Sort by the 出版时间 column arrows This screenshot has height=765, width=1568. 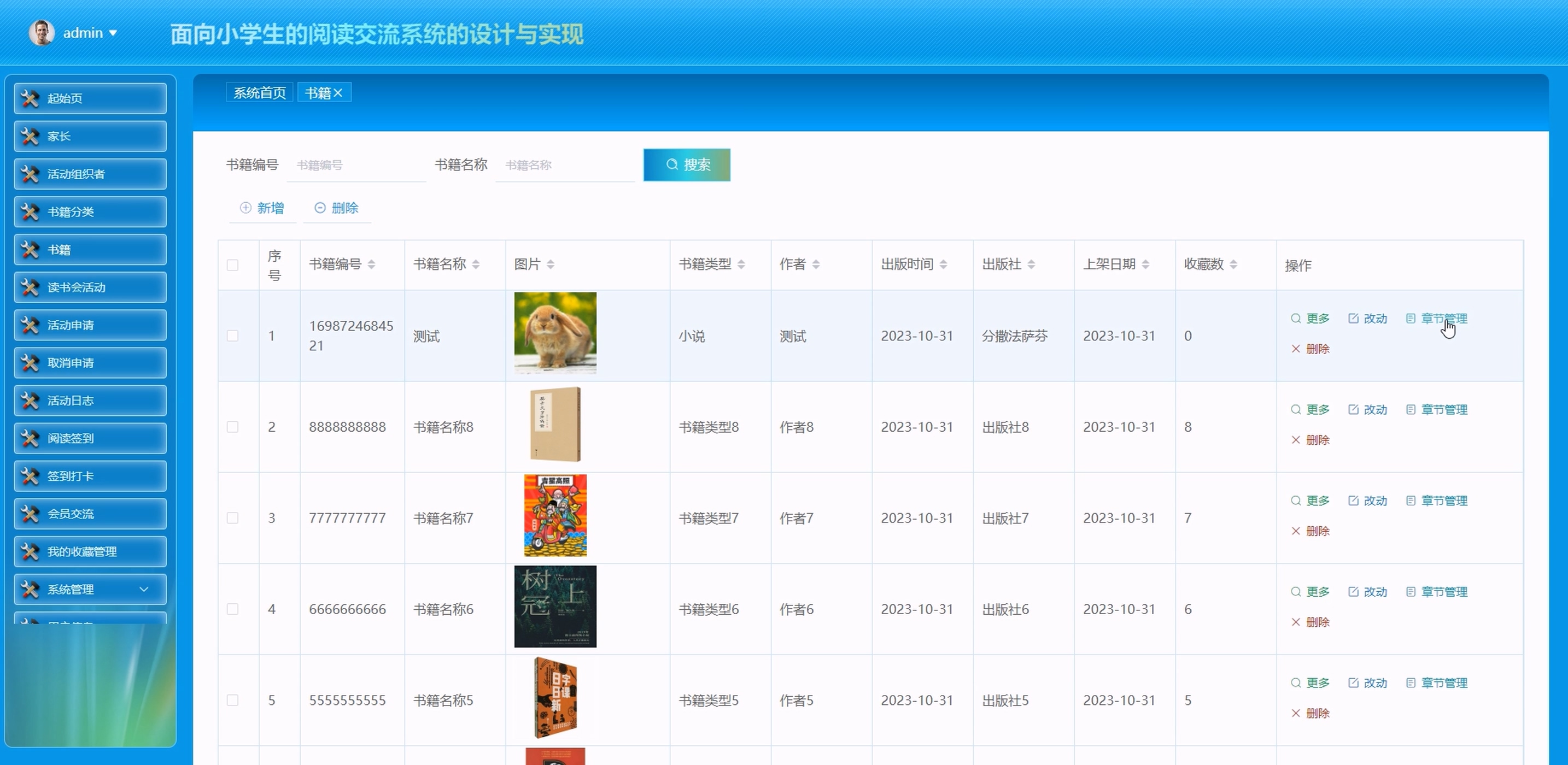point(944,264)
